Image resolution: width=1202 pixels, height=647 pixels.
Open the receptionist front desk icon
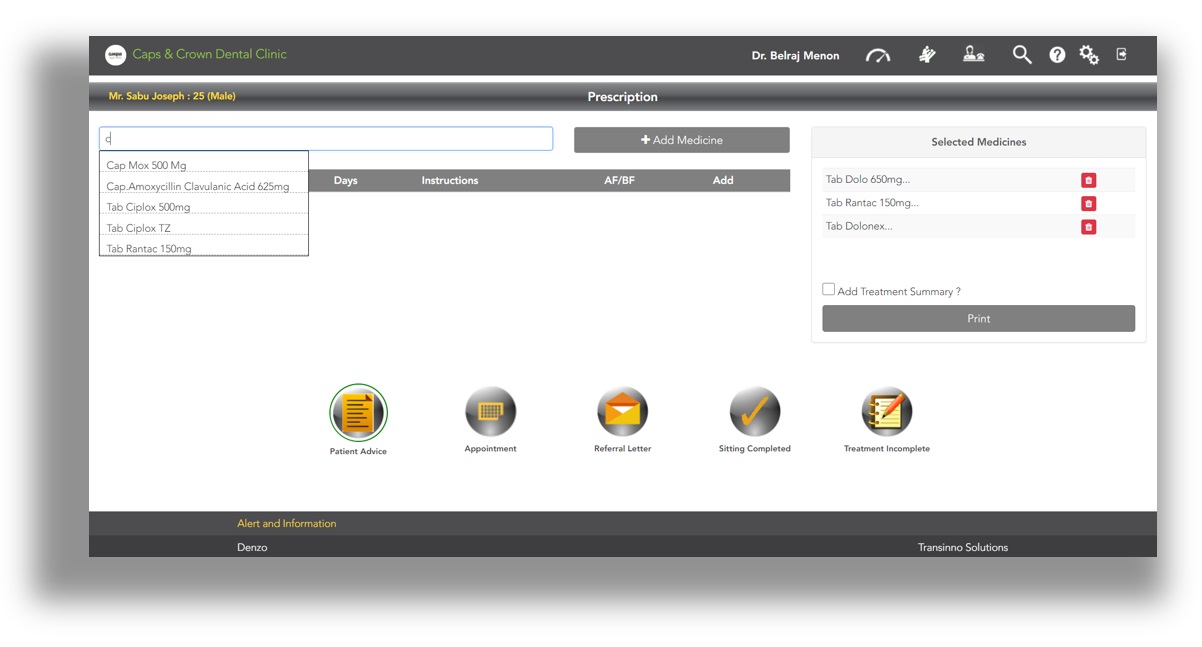tap(973, 55)
